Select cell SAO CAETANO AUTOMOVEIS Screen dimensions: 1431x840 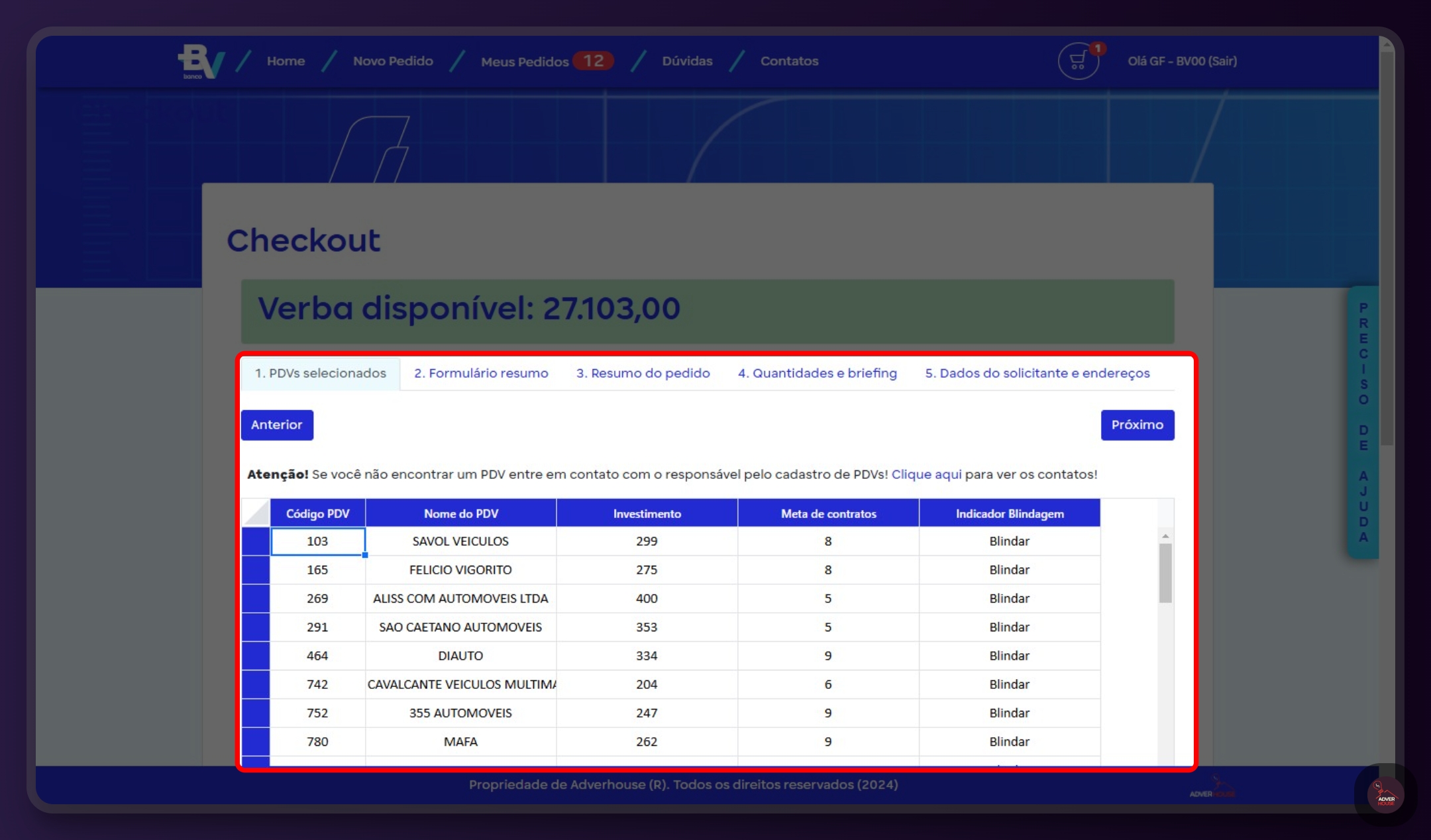(x=460, y=627)
